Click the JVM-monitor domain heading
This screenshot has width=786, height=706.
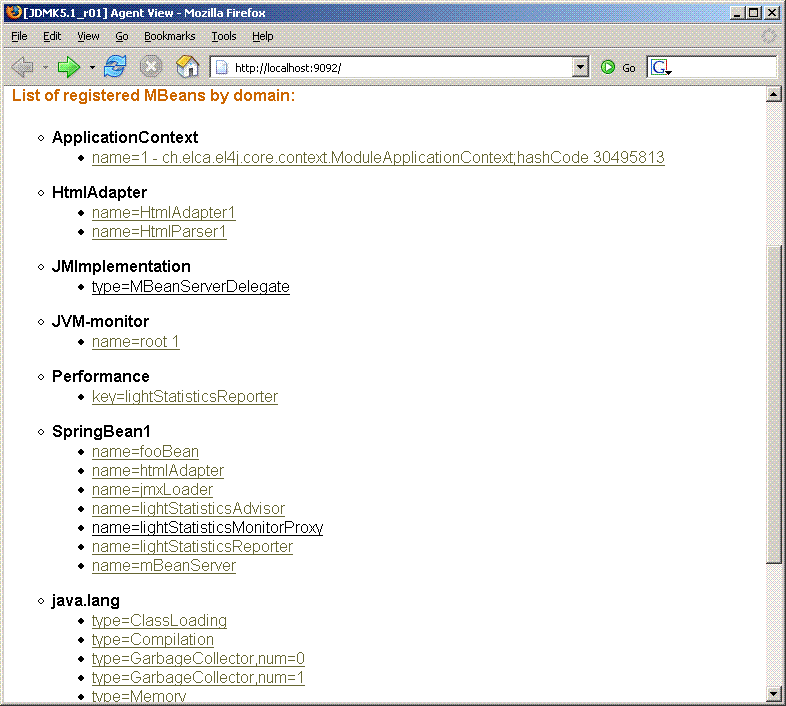click(100, 321)
